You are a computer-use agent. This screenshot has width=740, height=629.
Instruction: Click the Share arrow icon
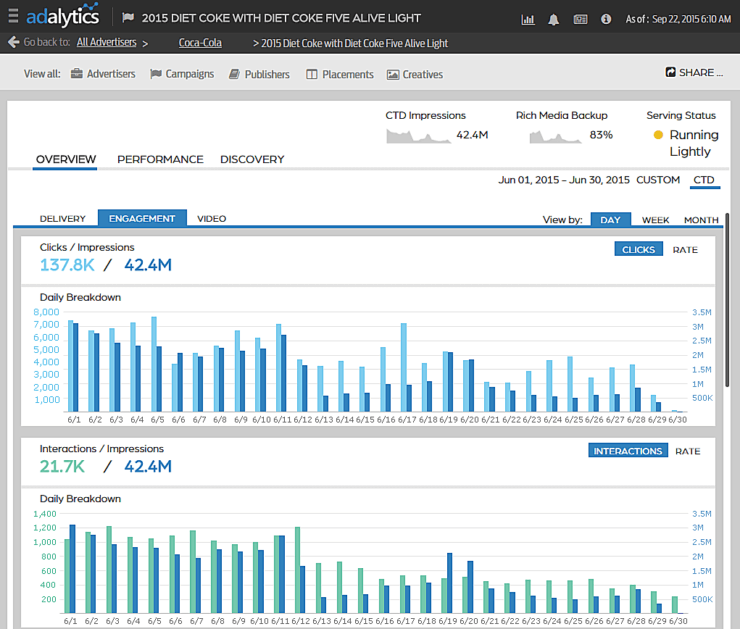[x=670, y=72]
